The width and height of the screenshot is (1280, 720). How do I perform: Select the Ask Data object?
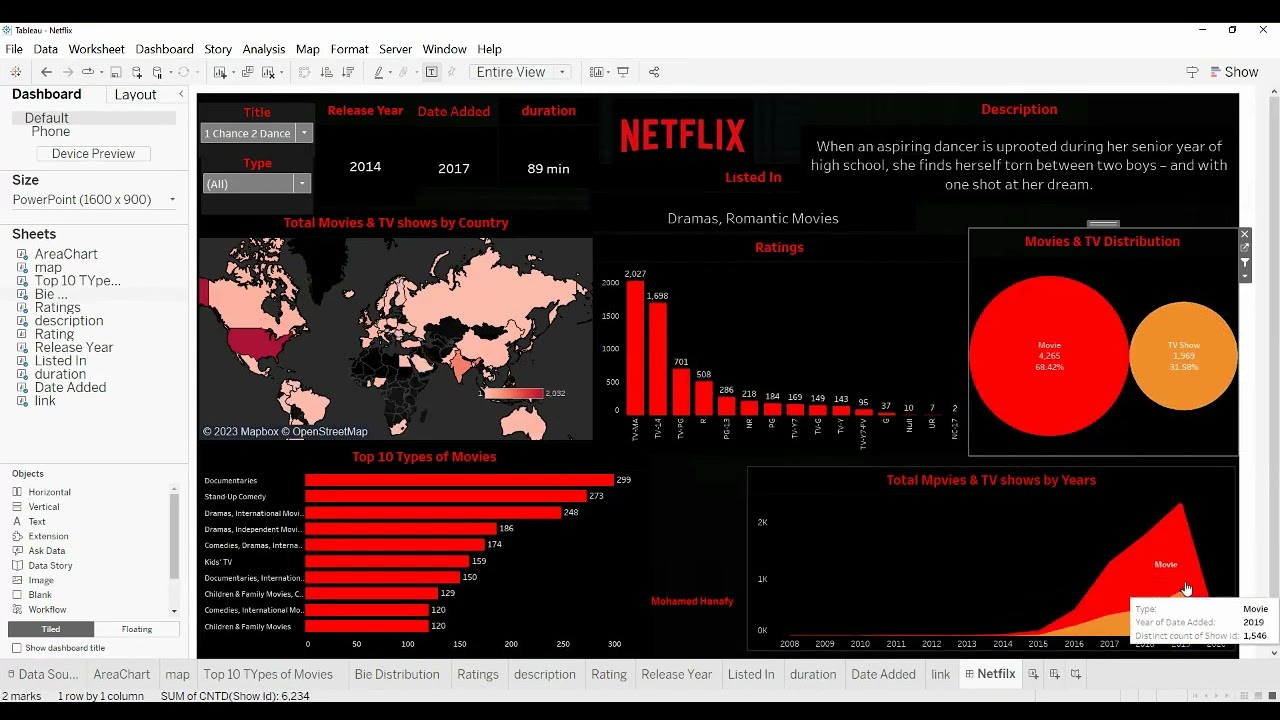pos(46,551)
